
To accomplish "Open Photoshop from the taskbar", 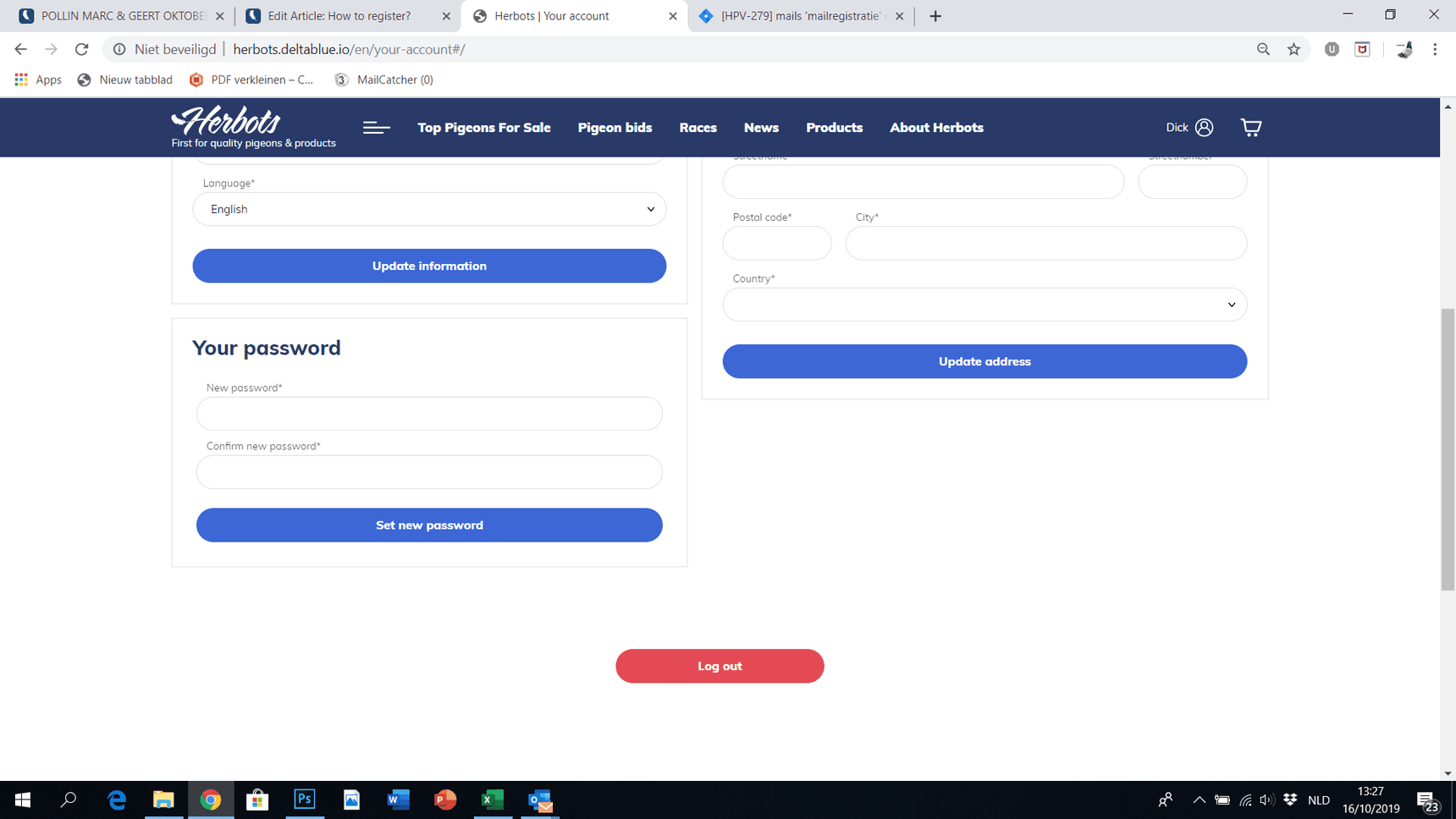I will pyautogui.click(x=304, y=800).
